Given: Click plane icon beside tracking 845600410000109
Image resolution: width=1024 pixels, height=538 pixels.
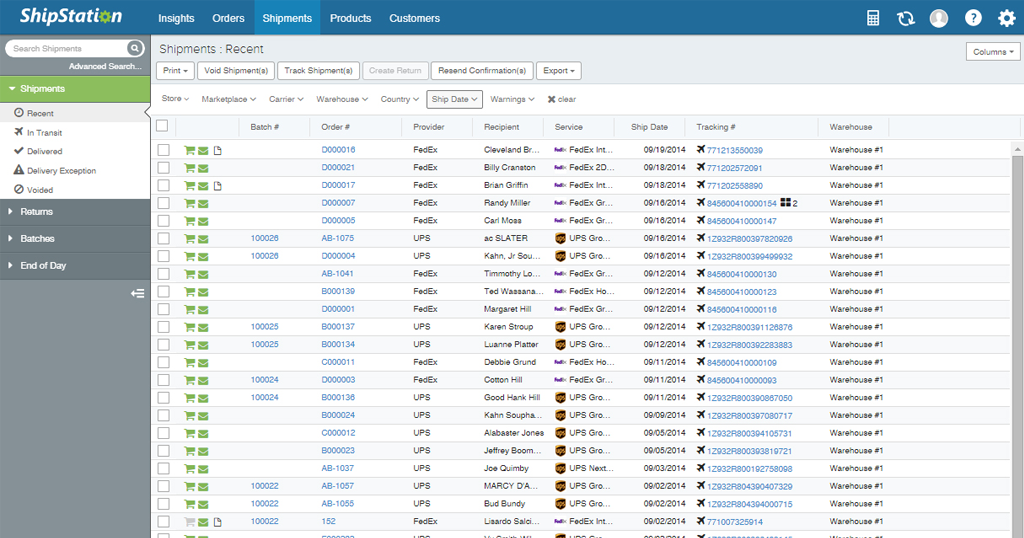Looking at the screenshot, I should pos(701,362).
